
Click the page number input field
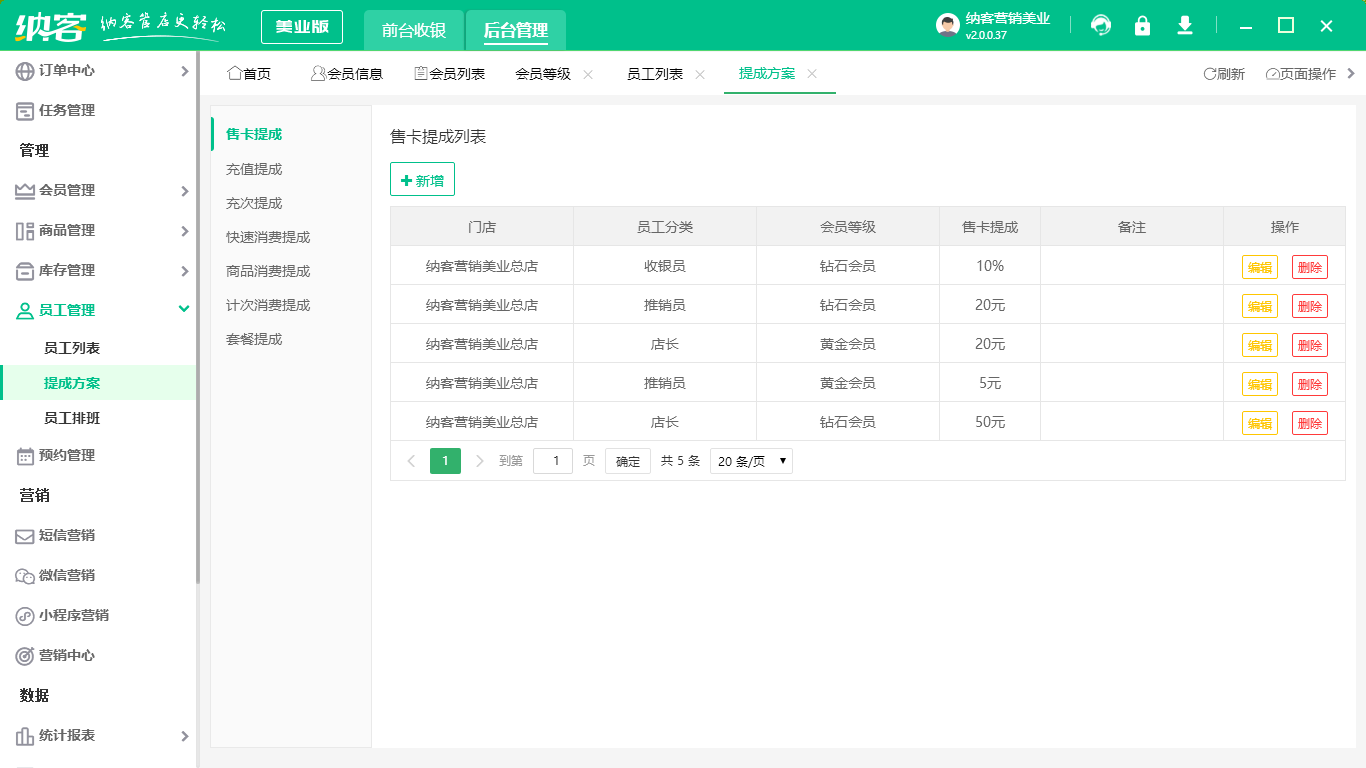(553, 460)
